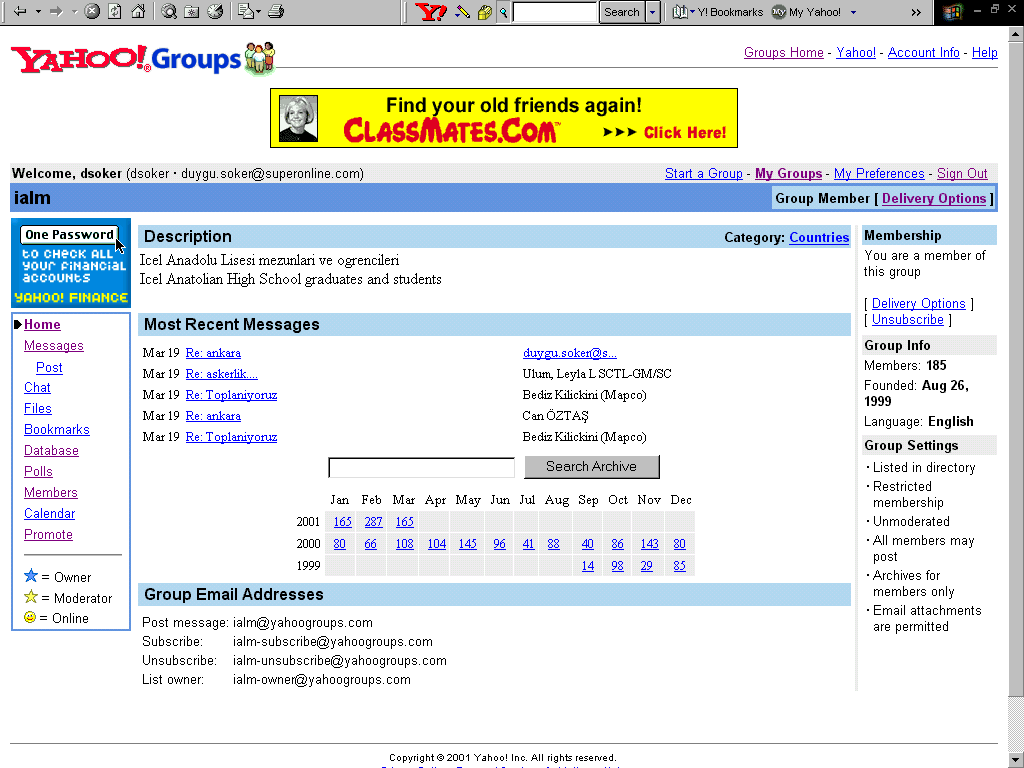The image size is (1024, 768).
Task: Open the Forward history dropdown arrow
Action: pyautogui.click(x=74, y=11)
